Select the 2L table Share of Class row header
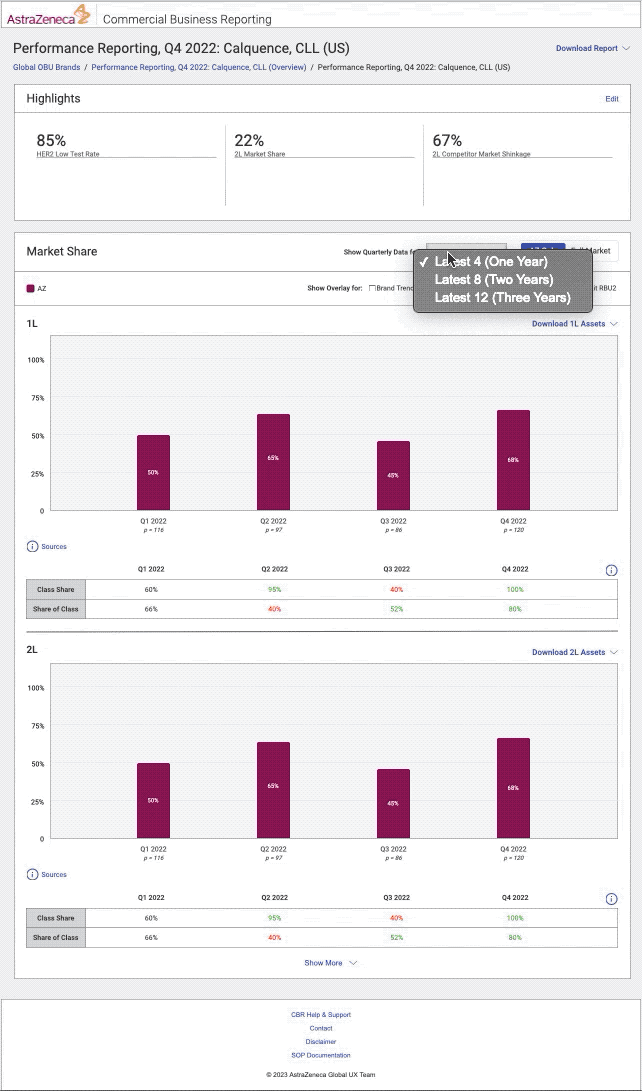Viewport: 642px width, 1091px height. click(x=56, y=937)
